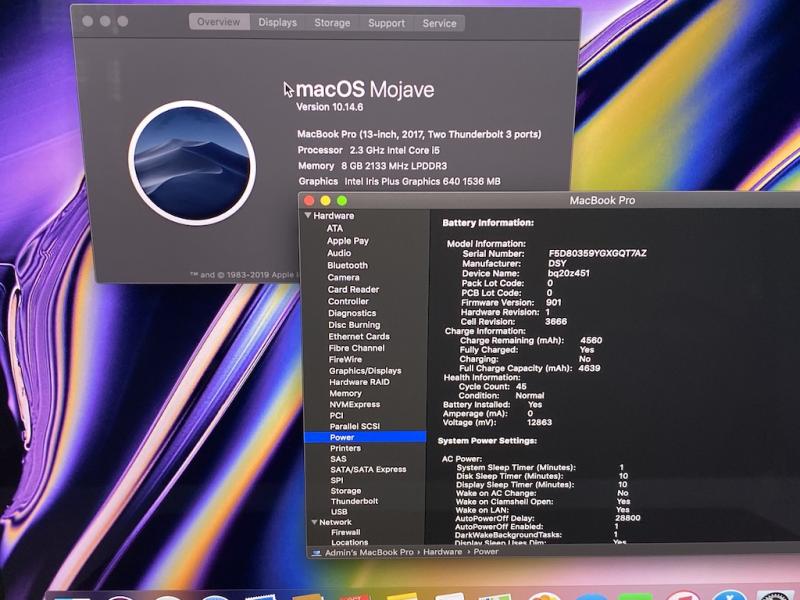Click Hardware in the bottom path bar

(x=442, y=552)
